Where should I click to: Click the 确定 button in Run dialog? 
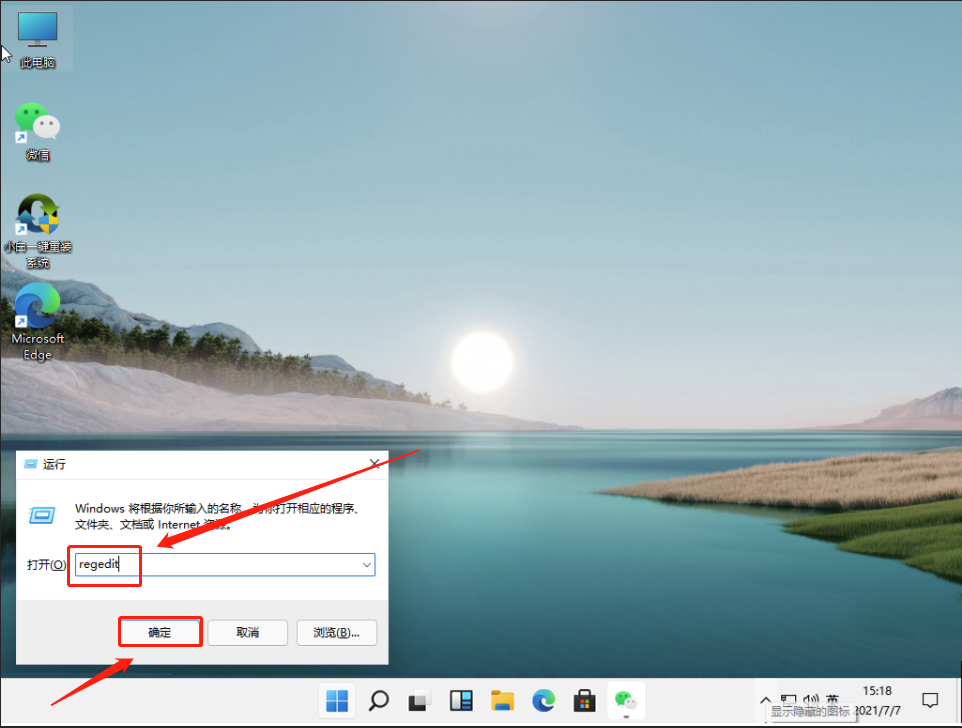[x=160, y=632]
